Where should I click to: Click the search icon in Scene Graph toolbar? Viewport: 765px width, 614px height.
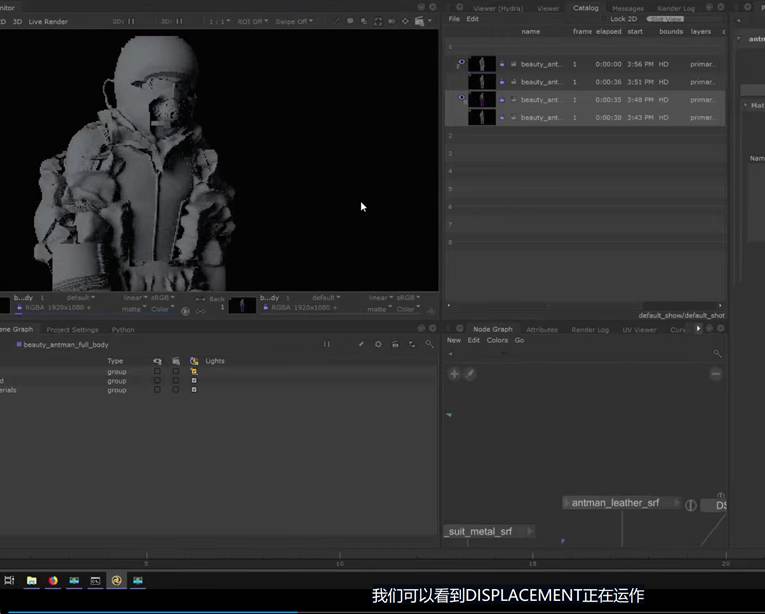click(x=429, y=344)
